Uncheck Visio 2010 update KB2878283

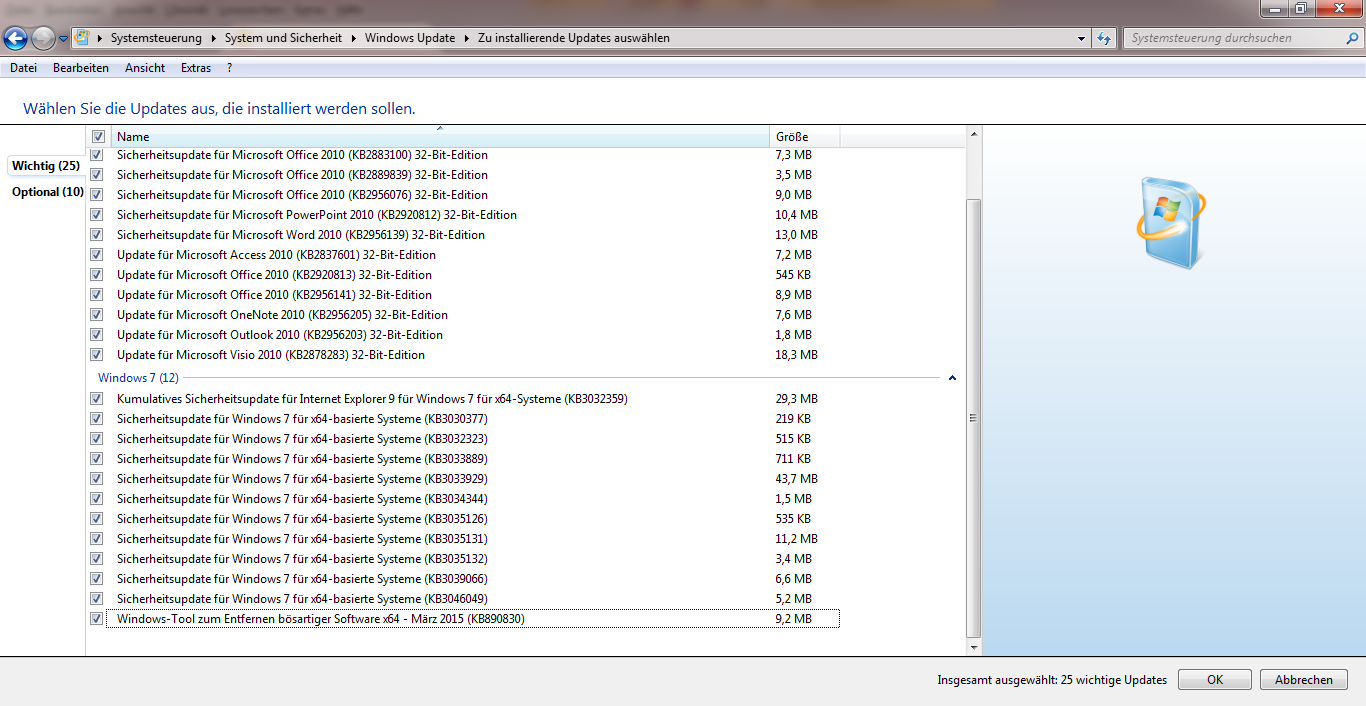96,355
